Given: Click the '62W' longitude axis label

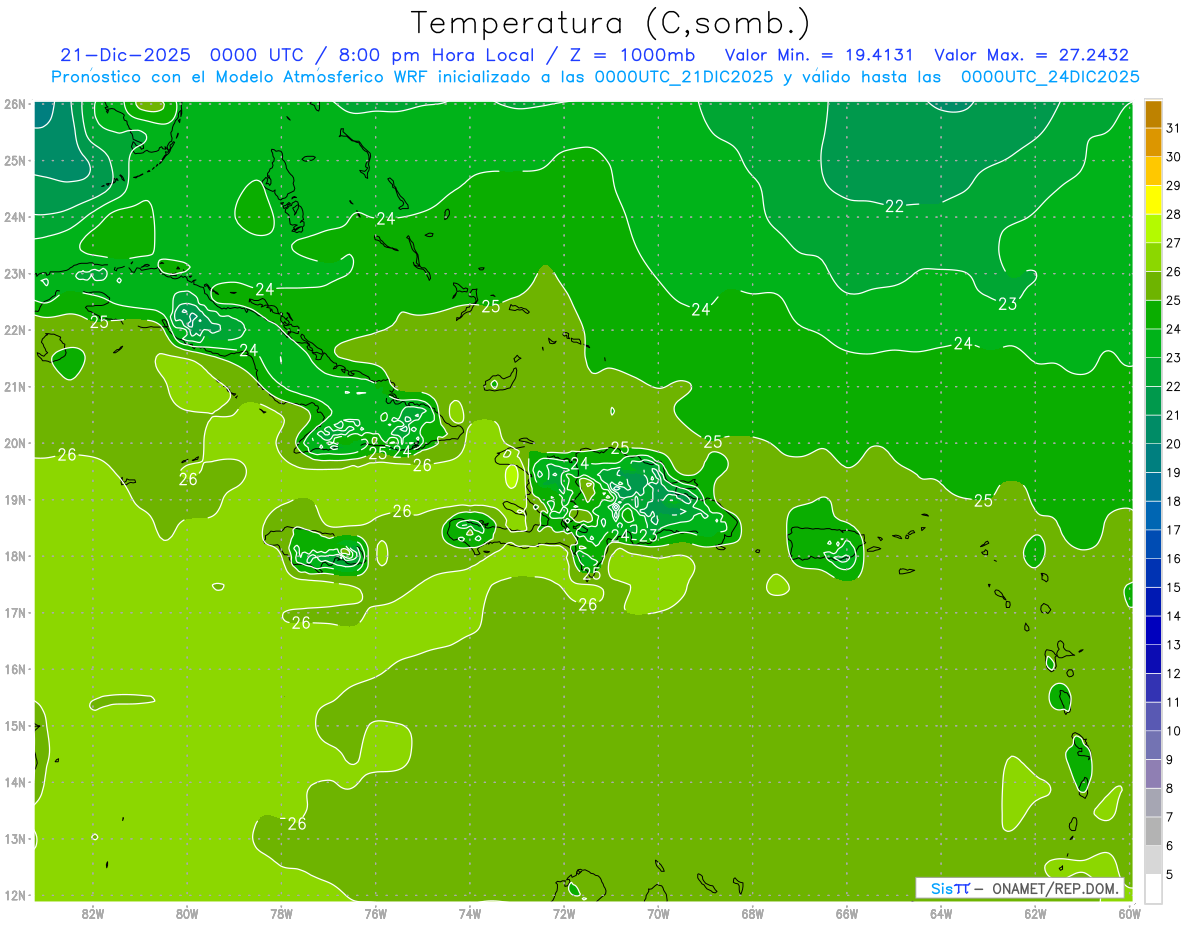Looking at the screenshot, I should [x=1035, y=913].
